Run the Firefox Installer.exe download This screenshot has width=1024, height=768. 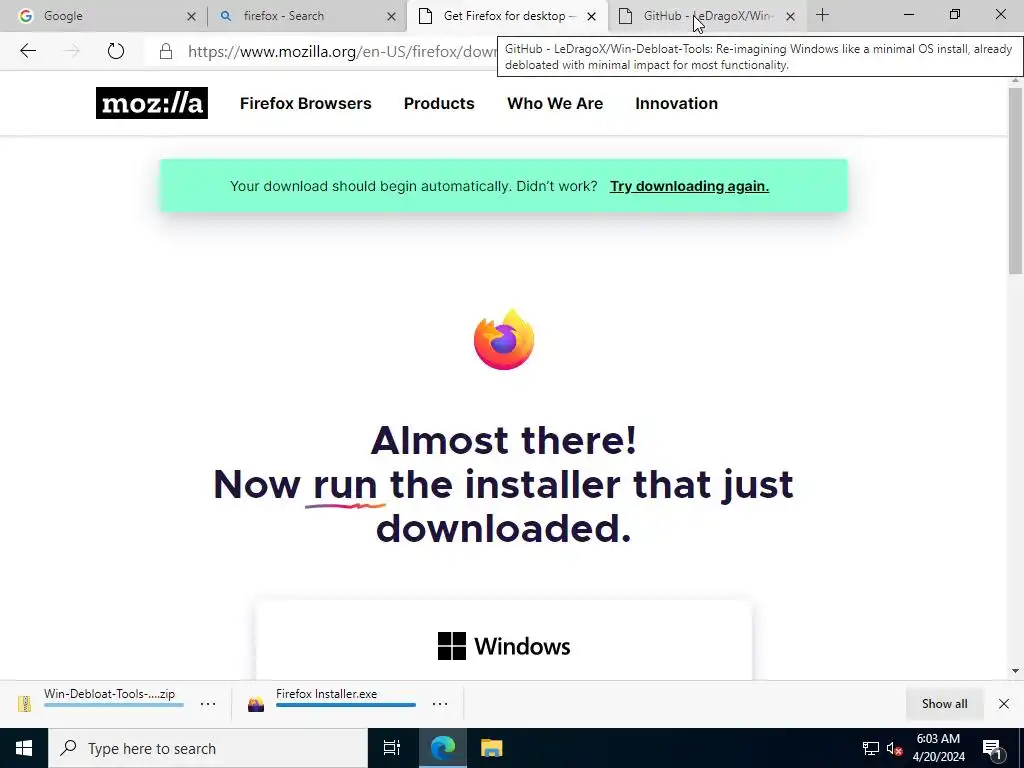(327, 694)
